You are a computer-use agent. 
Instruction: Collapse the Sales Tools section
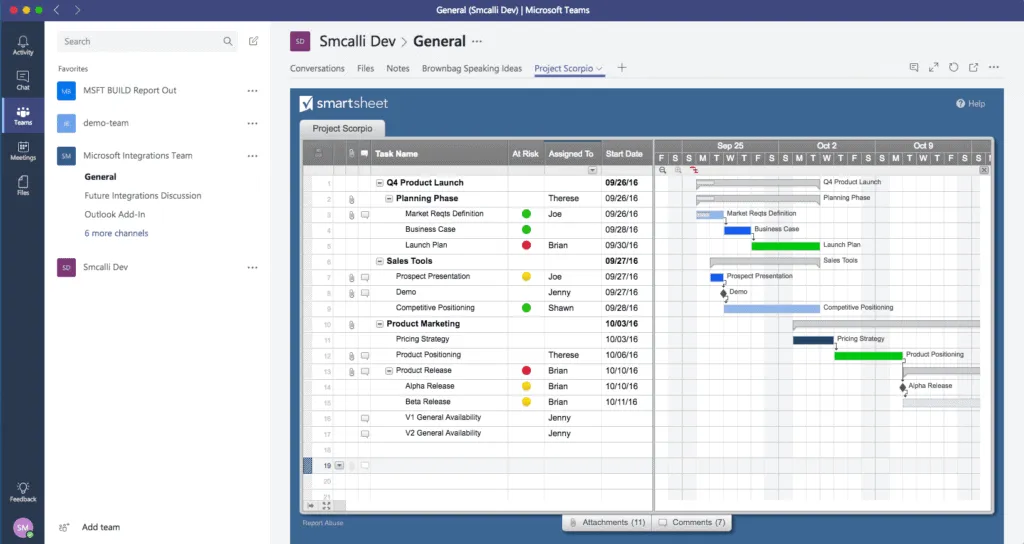(x=380, y=261)
